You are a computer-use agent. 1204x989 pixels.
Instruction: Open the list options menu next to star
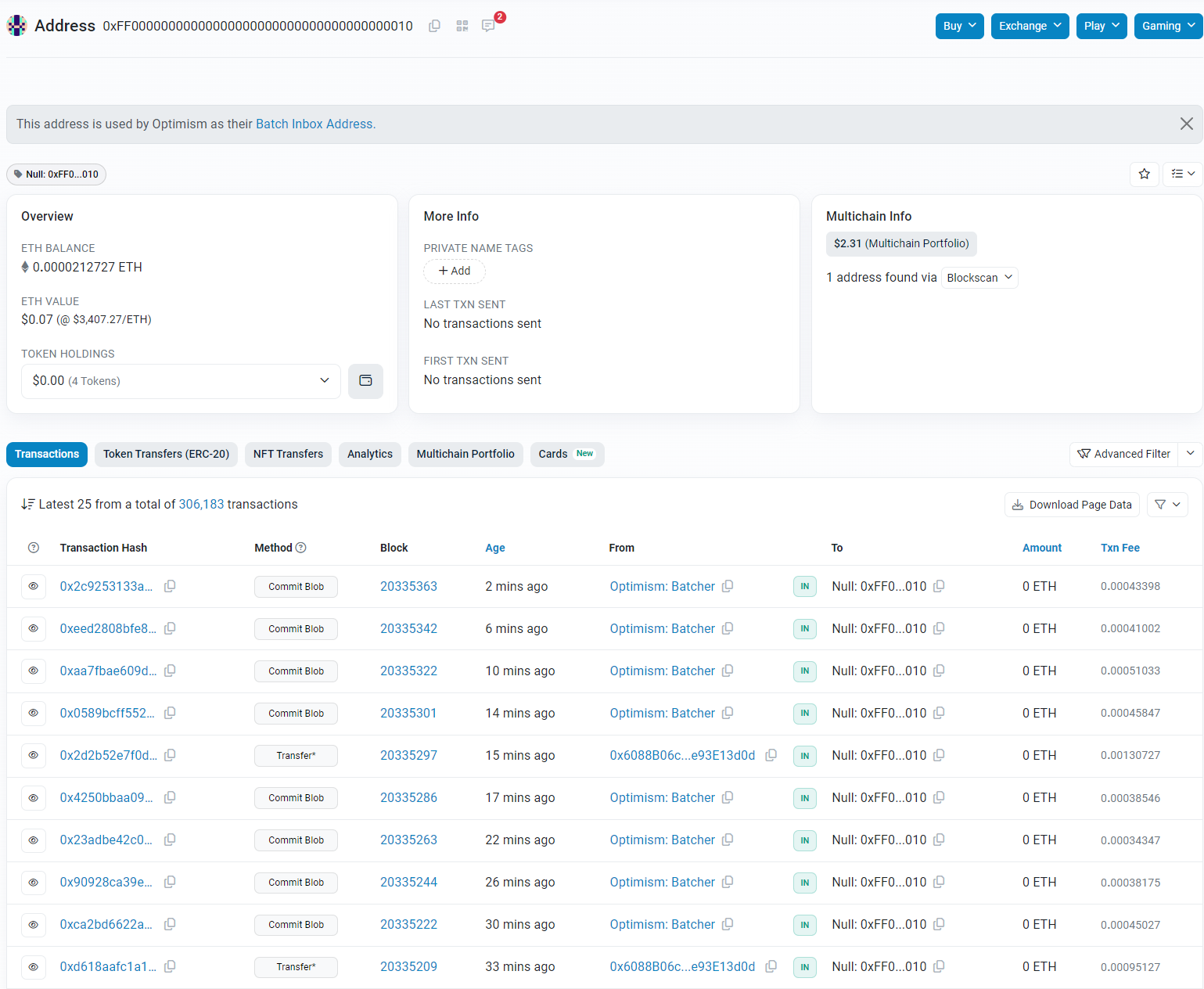(1183, 174)
